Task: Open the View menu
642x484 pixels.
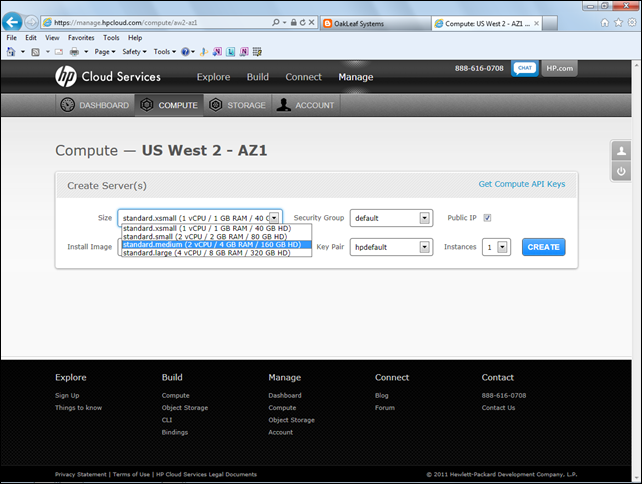Action: coord(52,38)
